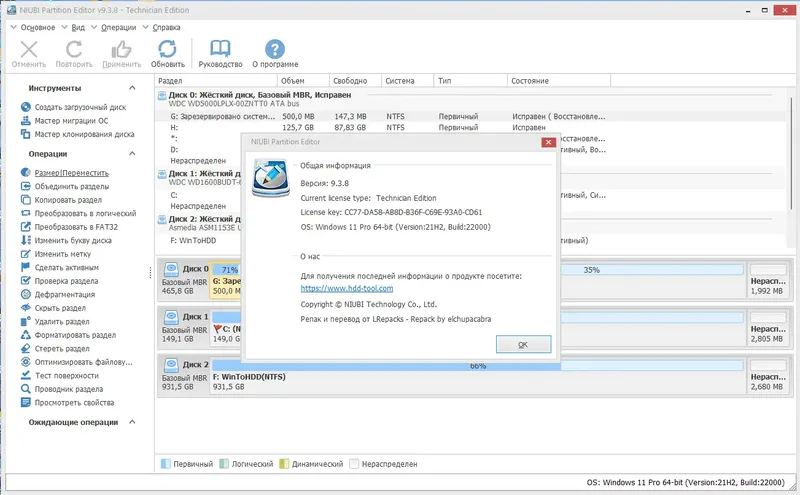Select Создать загрузочный диск tool
This screenshot has height=495, width=800.
73,107
